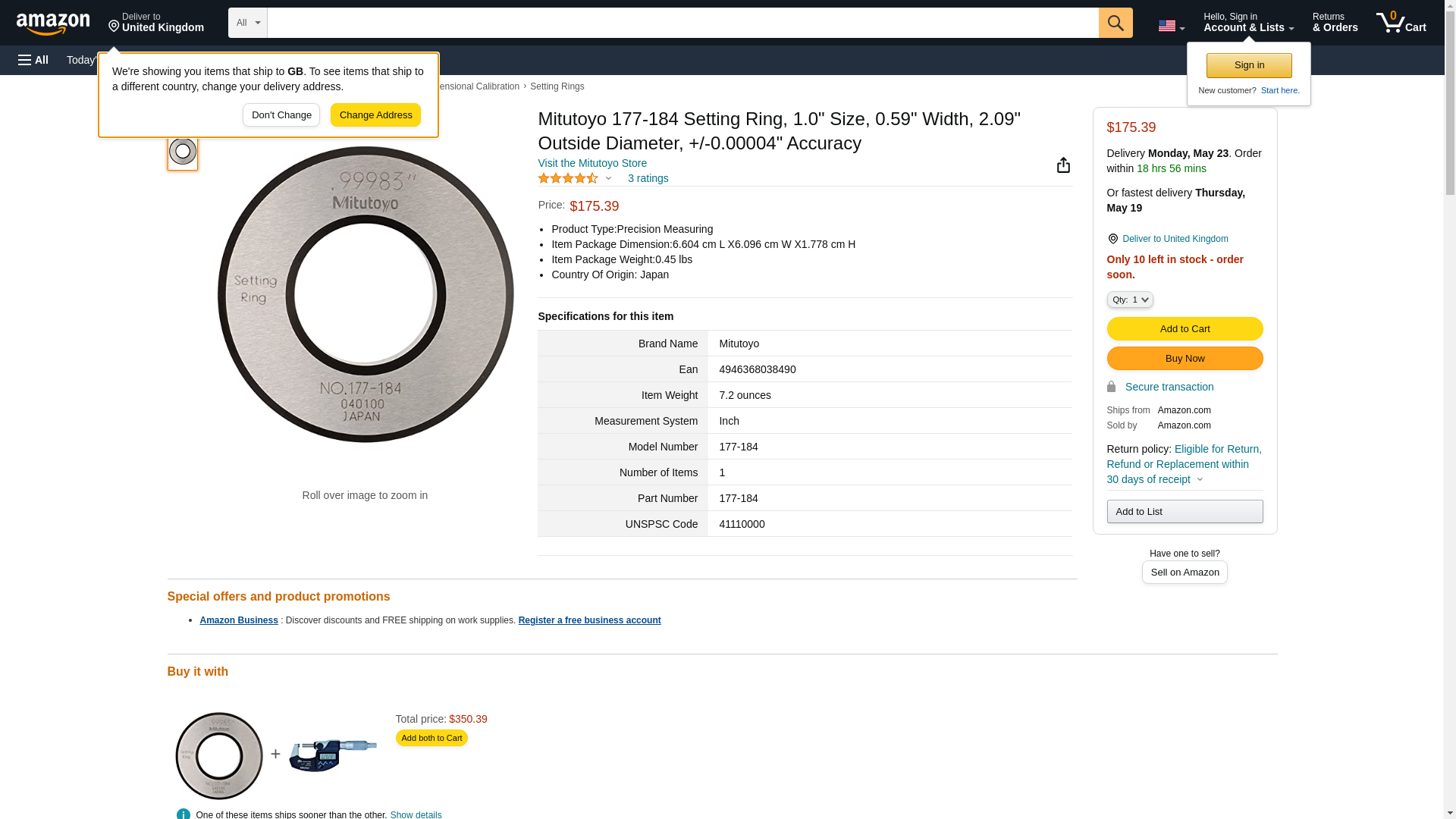Image resolution: width=1456 pixels, height=819 pixels.
Task: Click the US flag language selector
Action: tap(1170, 26)
